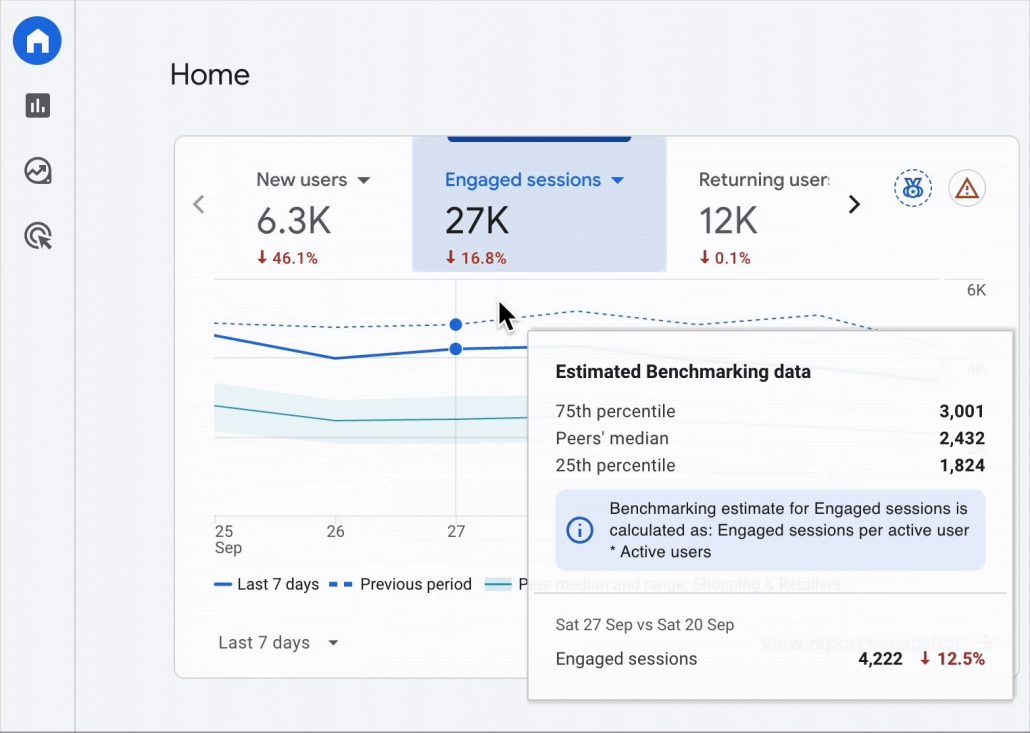The height and width of the screenshot is (733, 1030).
Task: Show more metrics with the right chevron
Action: [x=854, y=205]
